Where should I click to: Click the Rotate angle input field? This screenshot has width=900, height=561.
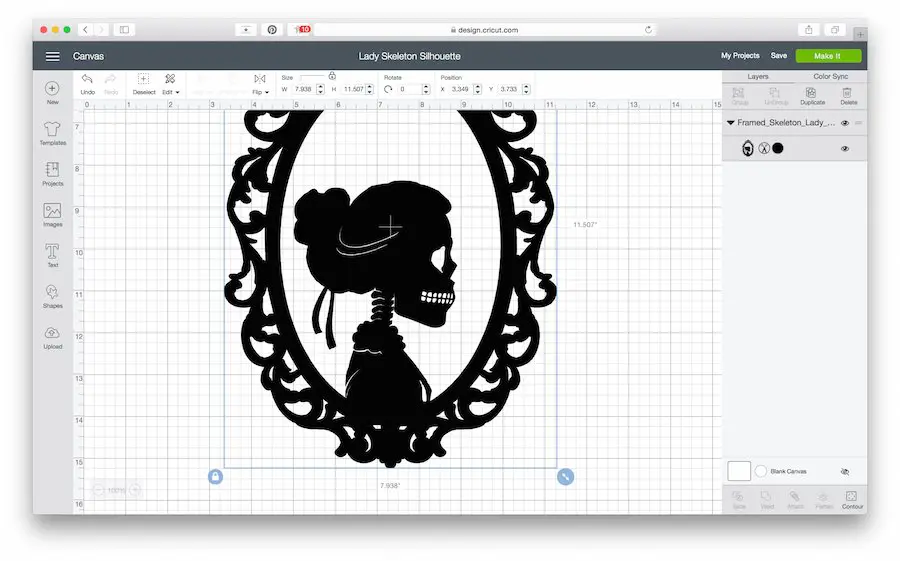(x=409, y=89)
